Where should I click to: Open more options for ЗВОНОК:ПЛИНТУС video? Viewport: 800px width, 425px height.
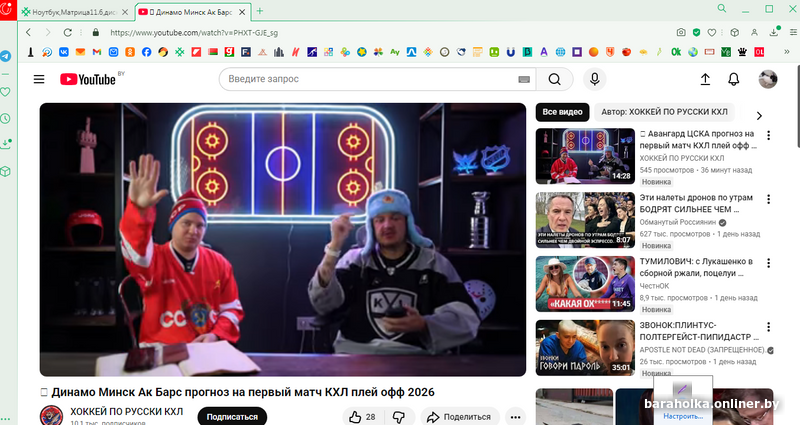(x=768, y=327)
